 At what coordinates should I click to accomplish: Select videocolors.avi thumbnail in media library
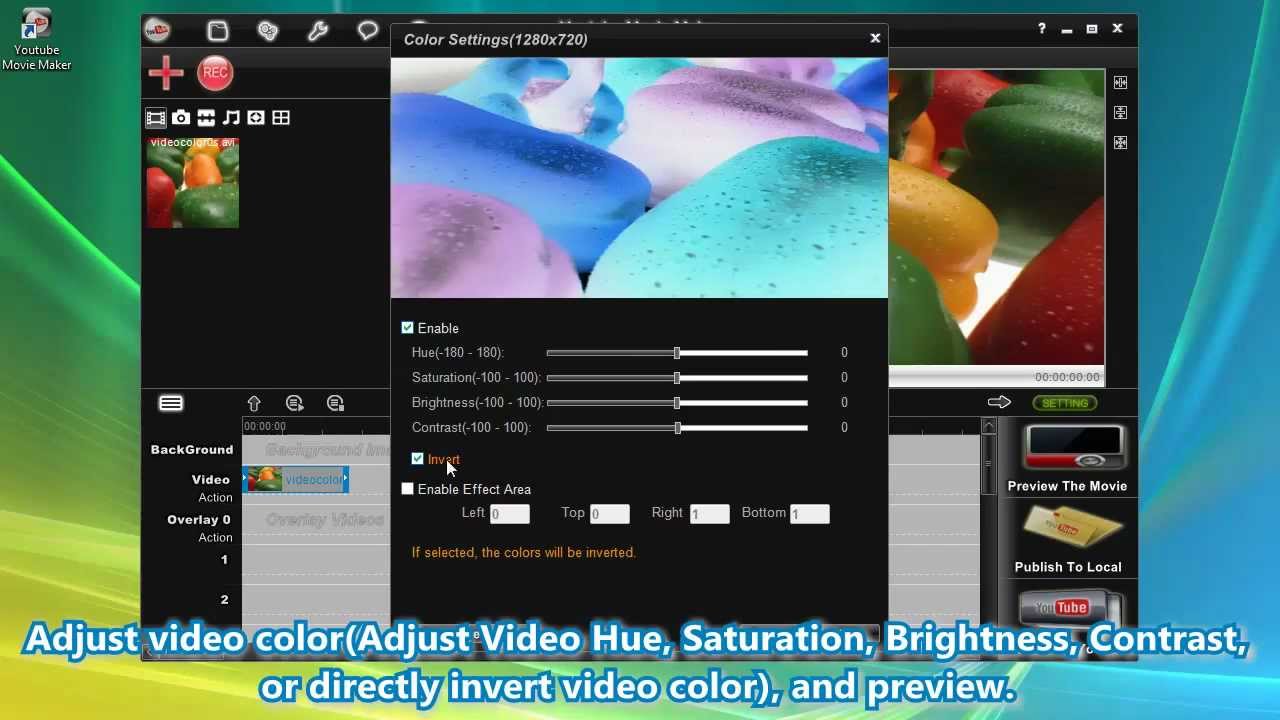pyautogui.click(x=193, y=183)
